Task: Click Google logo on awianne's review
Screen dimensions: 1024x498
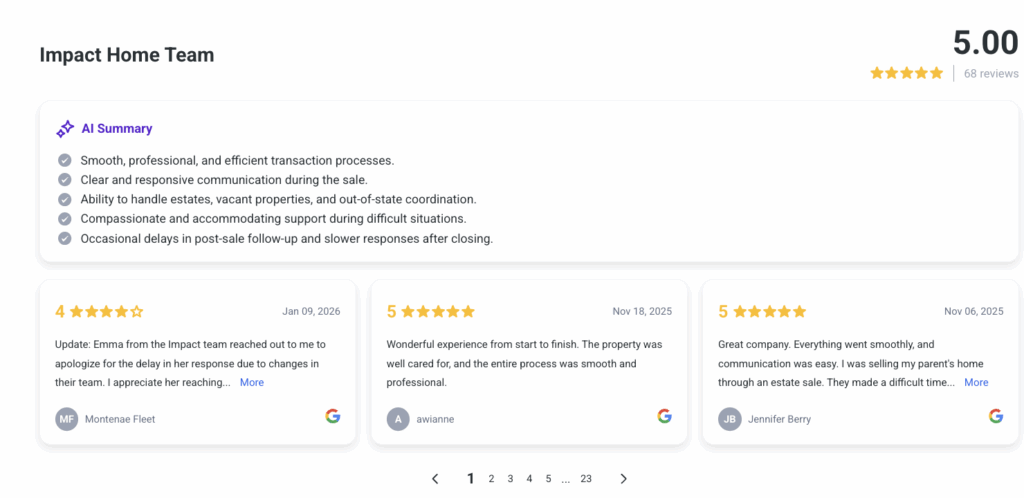Action: [664, 416]
